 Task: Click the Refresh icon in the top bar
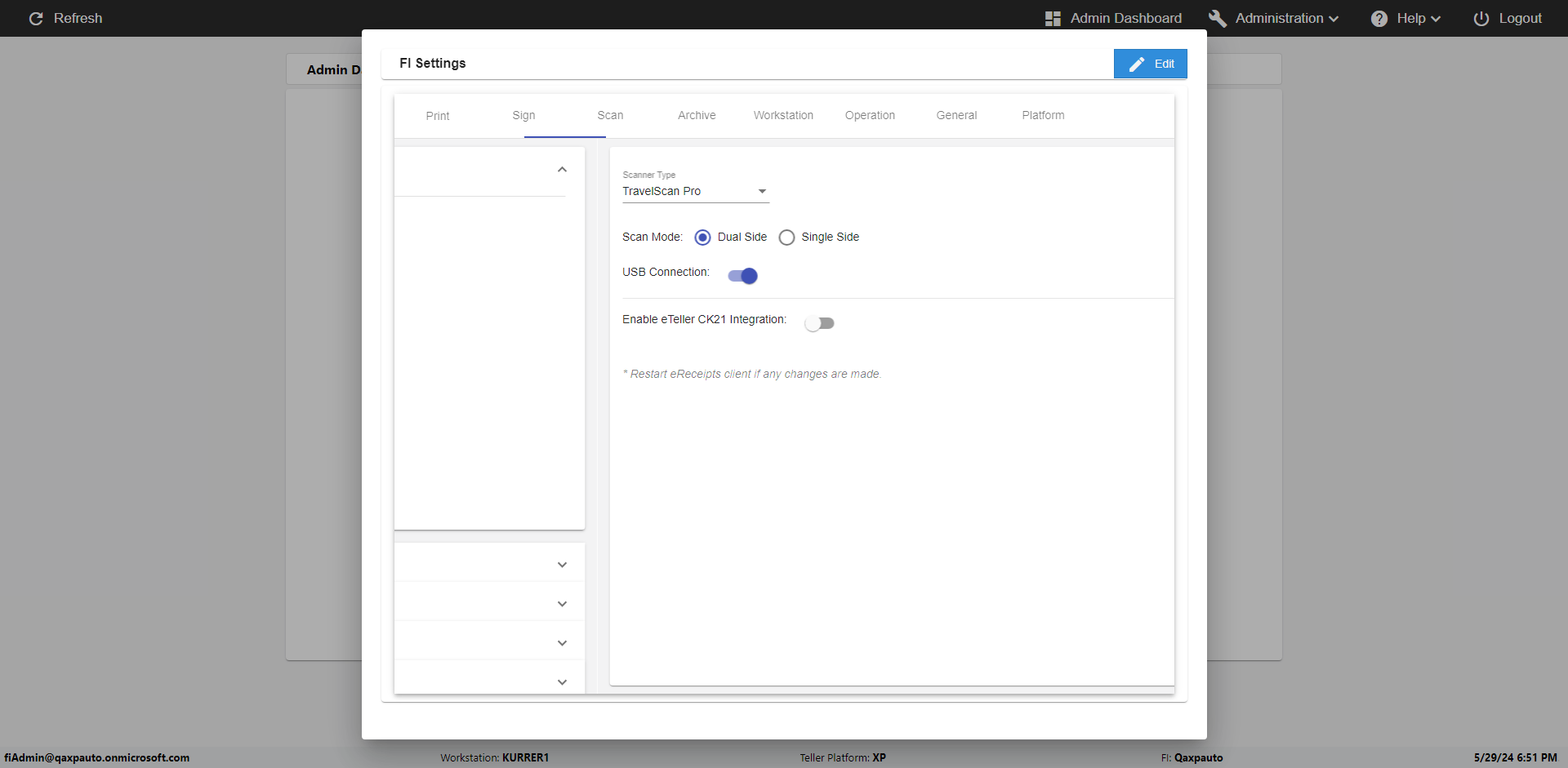(36, 18)
